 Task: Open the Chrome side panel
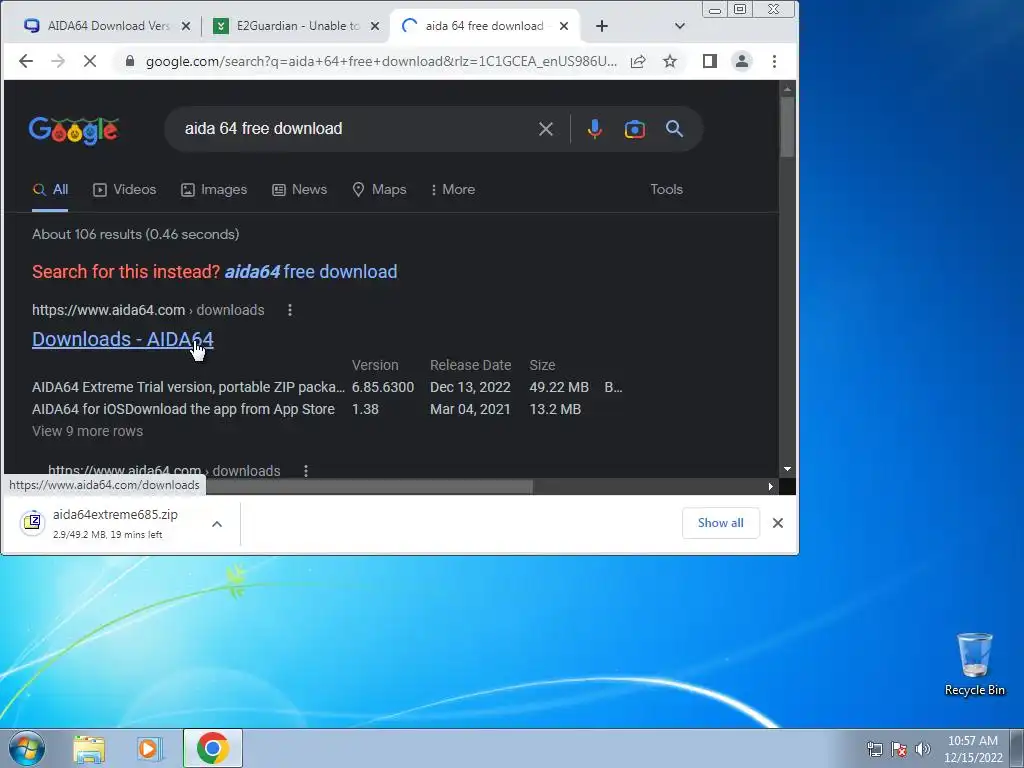click(710, 61)
